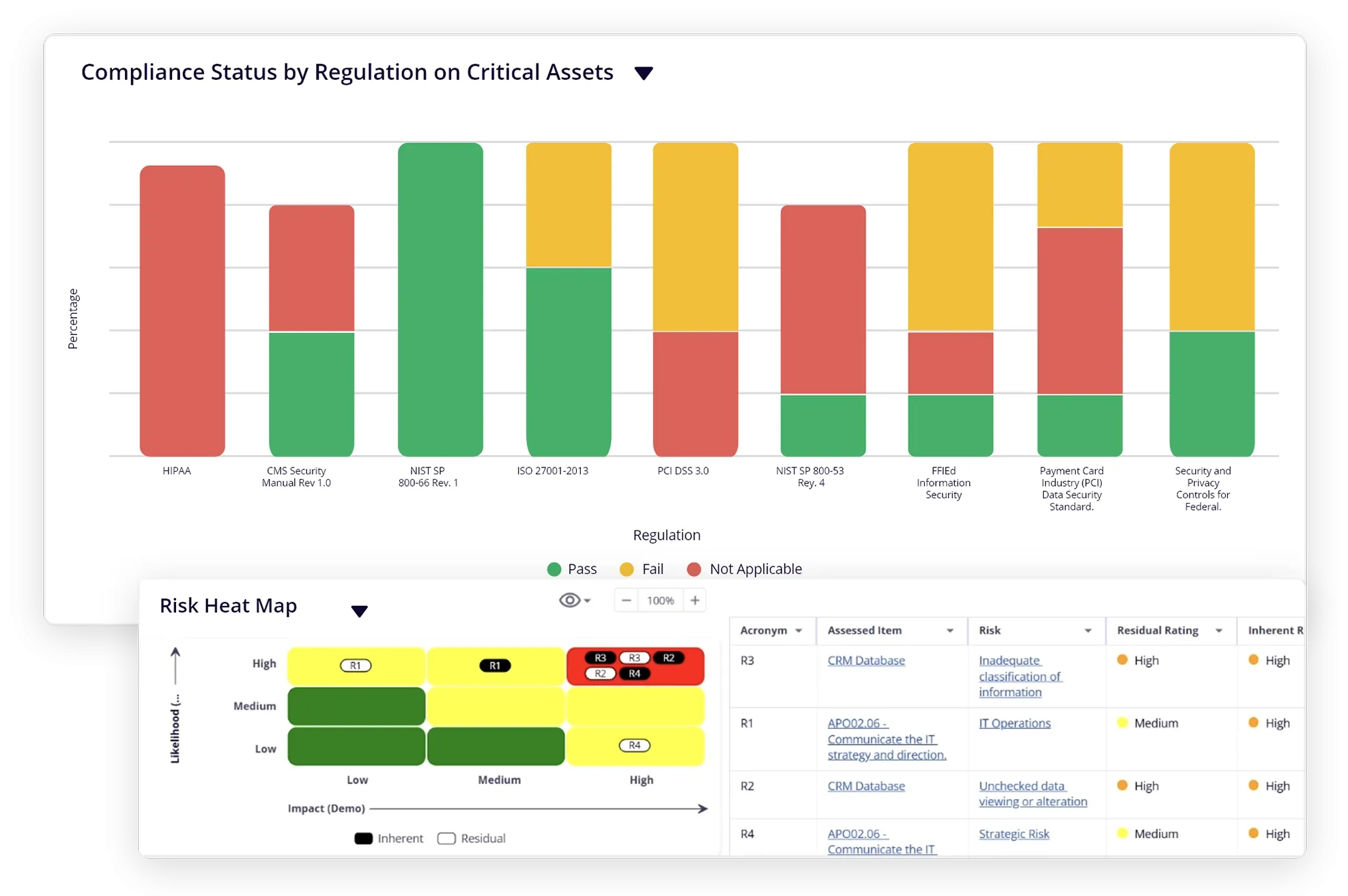This screenshot has height=896, width=1348.
Task: Toggle the Inherent legend marker
Action: (364, 838)
